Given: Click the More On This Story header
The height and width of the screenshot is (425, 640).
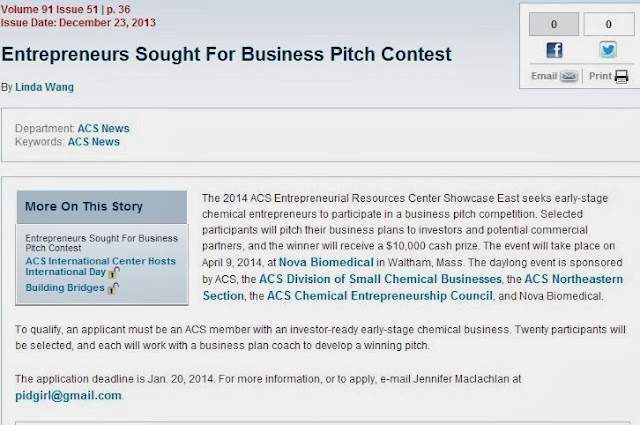Looking at the screenshot, I should tap(102, 207).
